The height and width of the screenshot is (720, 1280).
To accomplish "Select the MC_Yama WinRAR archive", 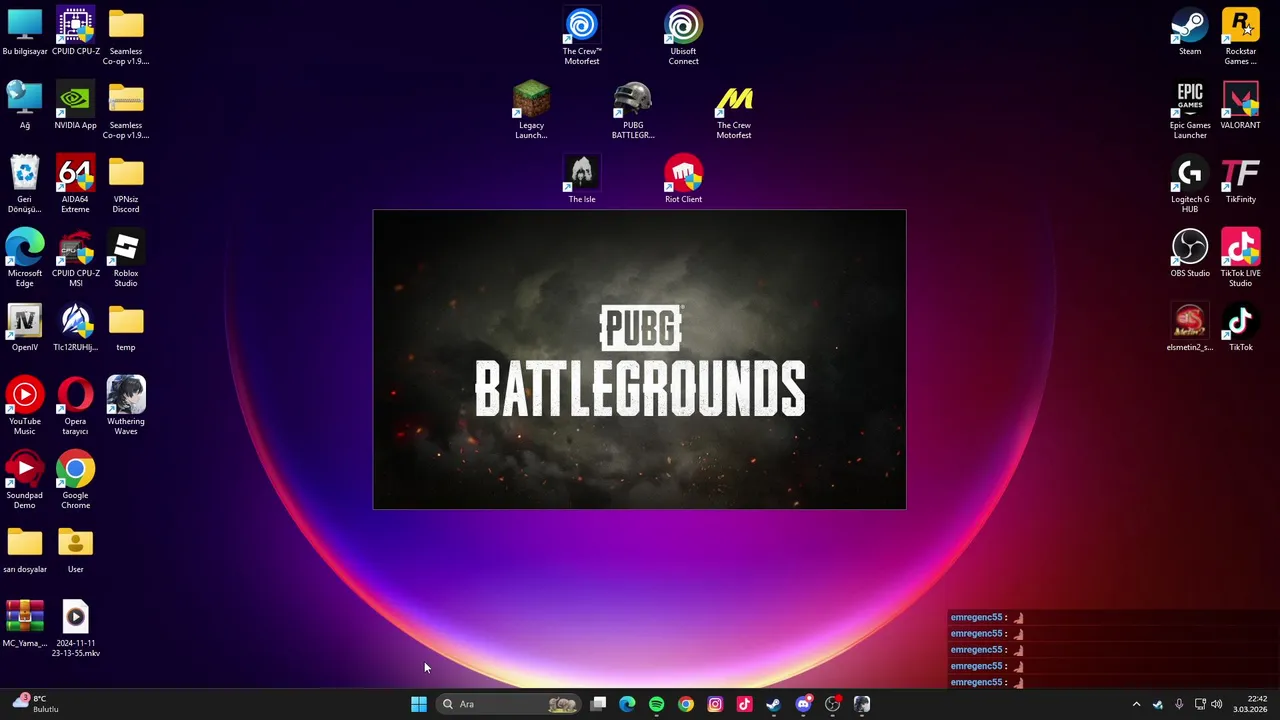I will click(25, 623).
